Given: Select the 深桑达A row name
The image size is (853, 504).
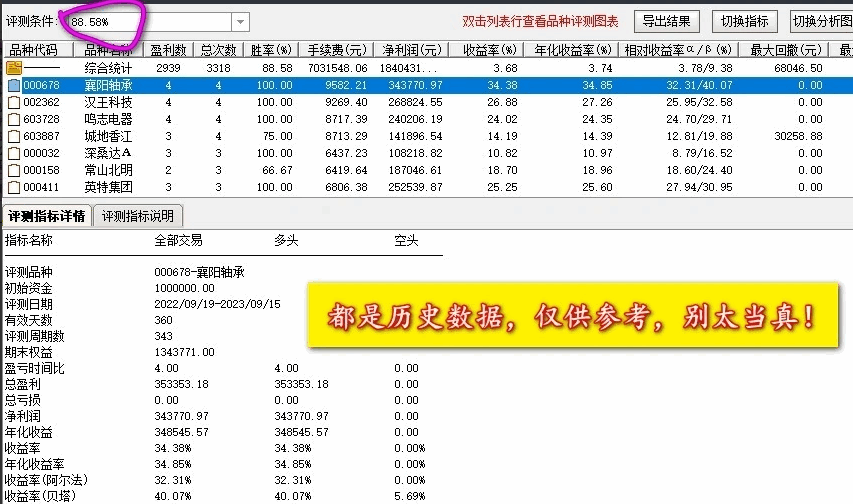Looking at the screenshot, I should pyautogui.click(x=108, y=153).
